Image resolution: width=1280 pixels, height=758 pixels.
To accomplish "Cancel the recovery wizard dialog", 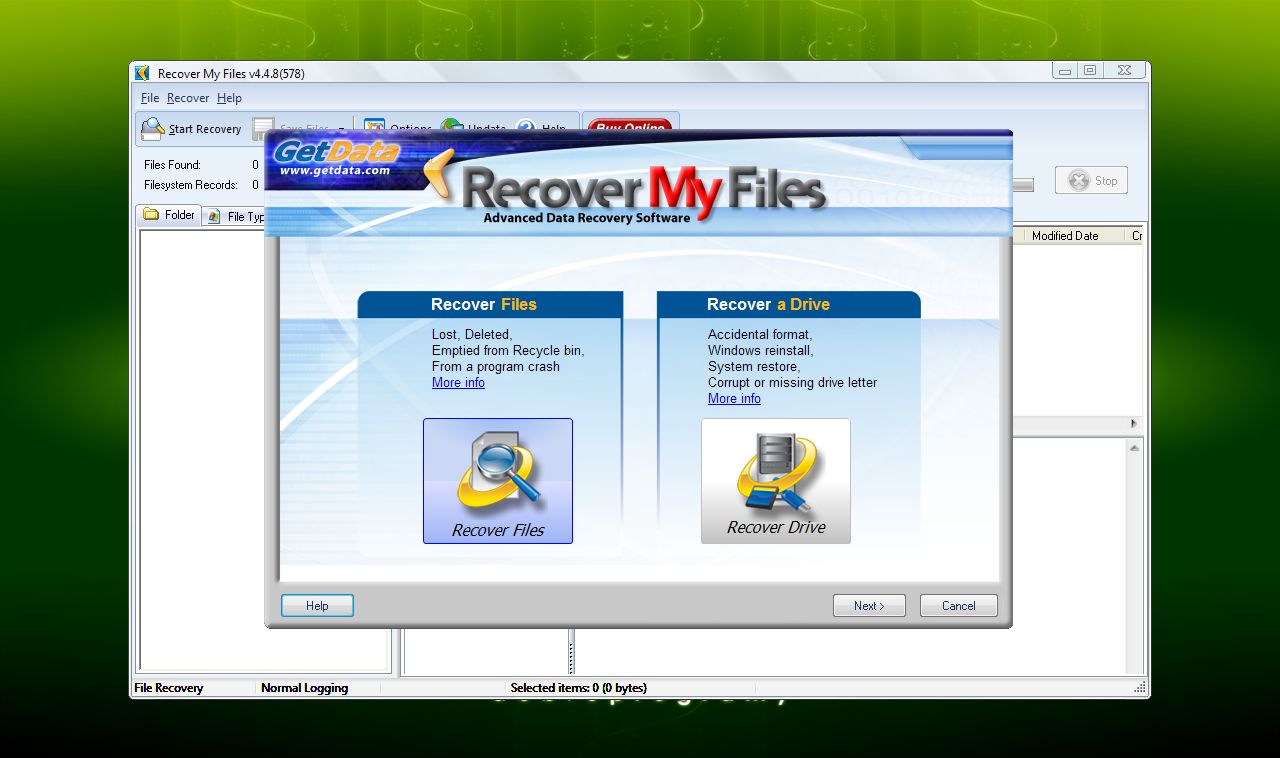I will point(958,606).
